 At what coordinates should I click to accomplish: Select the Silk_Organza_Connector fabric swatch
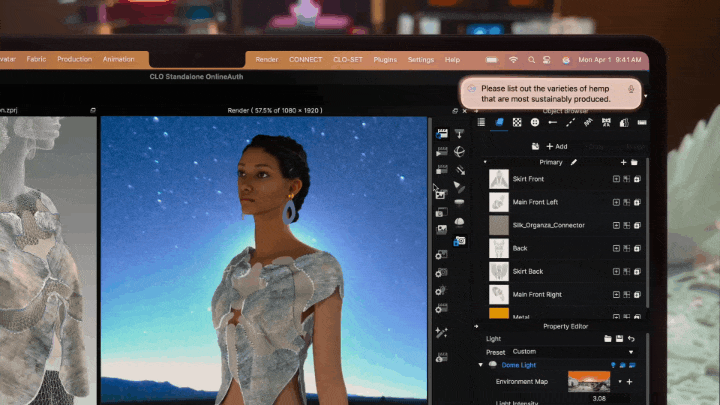(499, 225)
